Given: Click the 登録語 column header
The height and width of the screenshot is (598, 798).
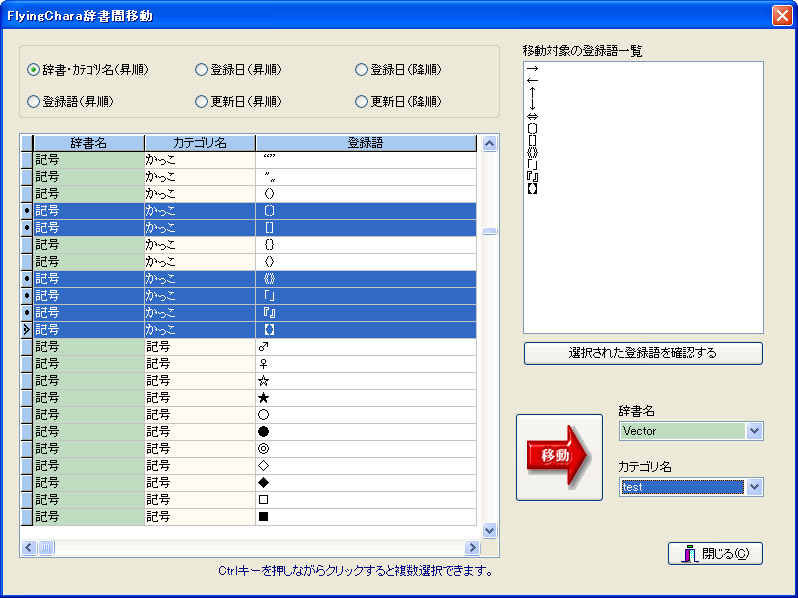Looking at the screenshot, I should (x=366, y=143).
